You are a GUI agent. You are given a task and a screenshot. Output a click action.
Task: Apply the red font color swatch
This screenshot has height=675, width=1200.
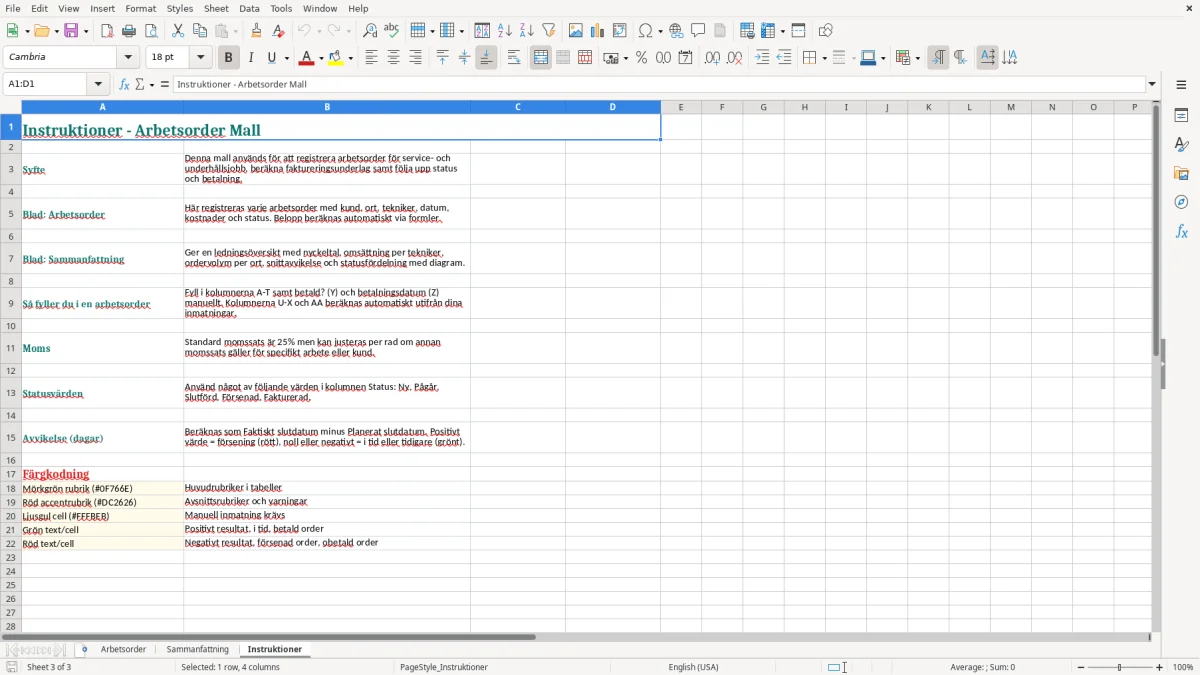click(x=307, y=58)
